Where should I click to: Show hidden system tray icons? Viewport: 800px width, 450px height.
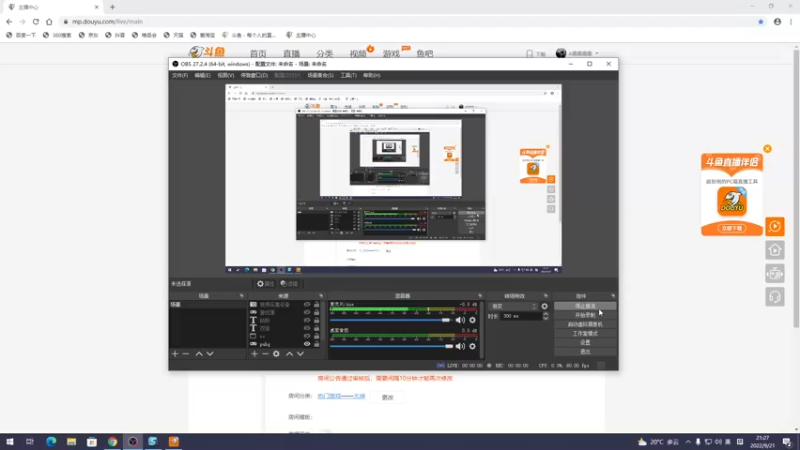pos(688,442)
